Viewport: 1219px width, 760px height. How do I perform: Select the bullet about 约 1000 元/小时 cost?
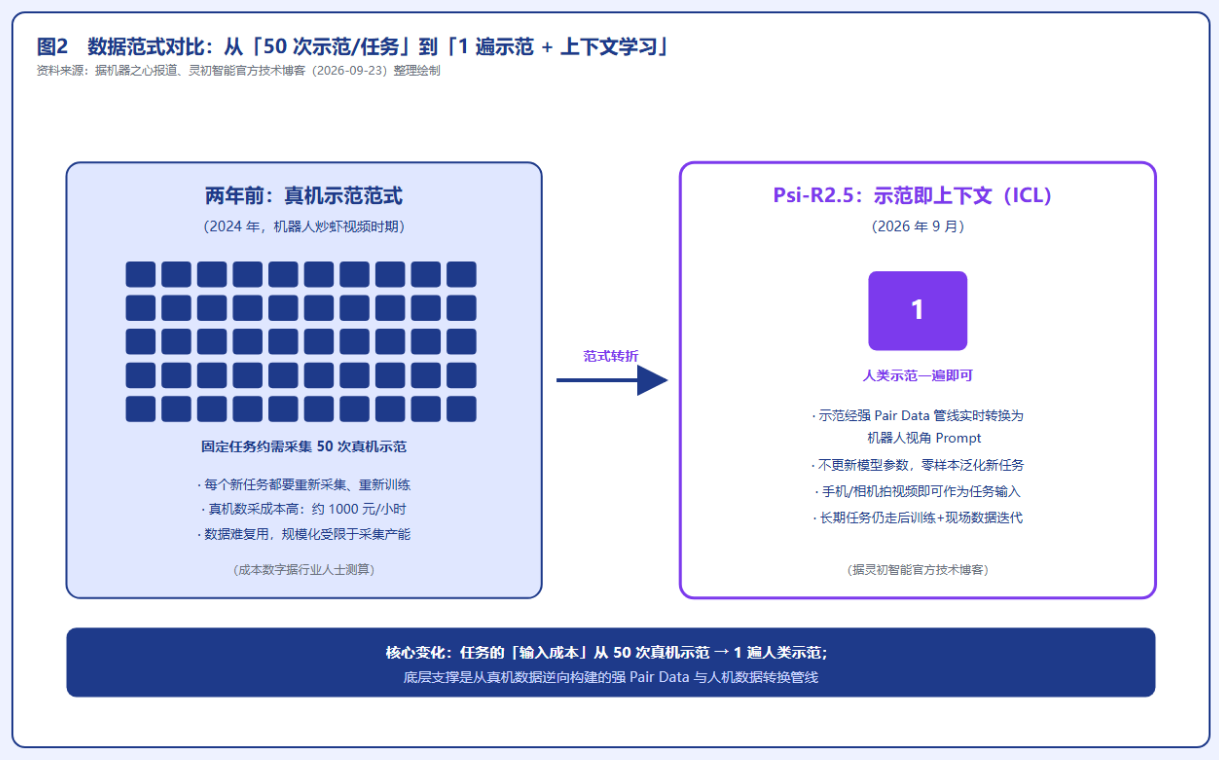click(304, 509)
